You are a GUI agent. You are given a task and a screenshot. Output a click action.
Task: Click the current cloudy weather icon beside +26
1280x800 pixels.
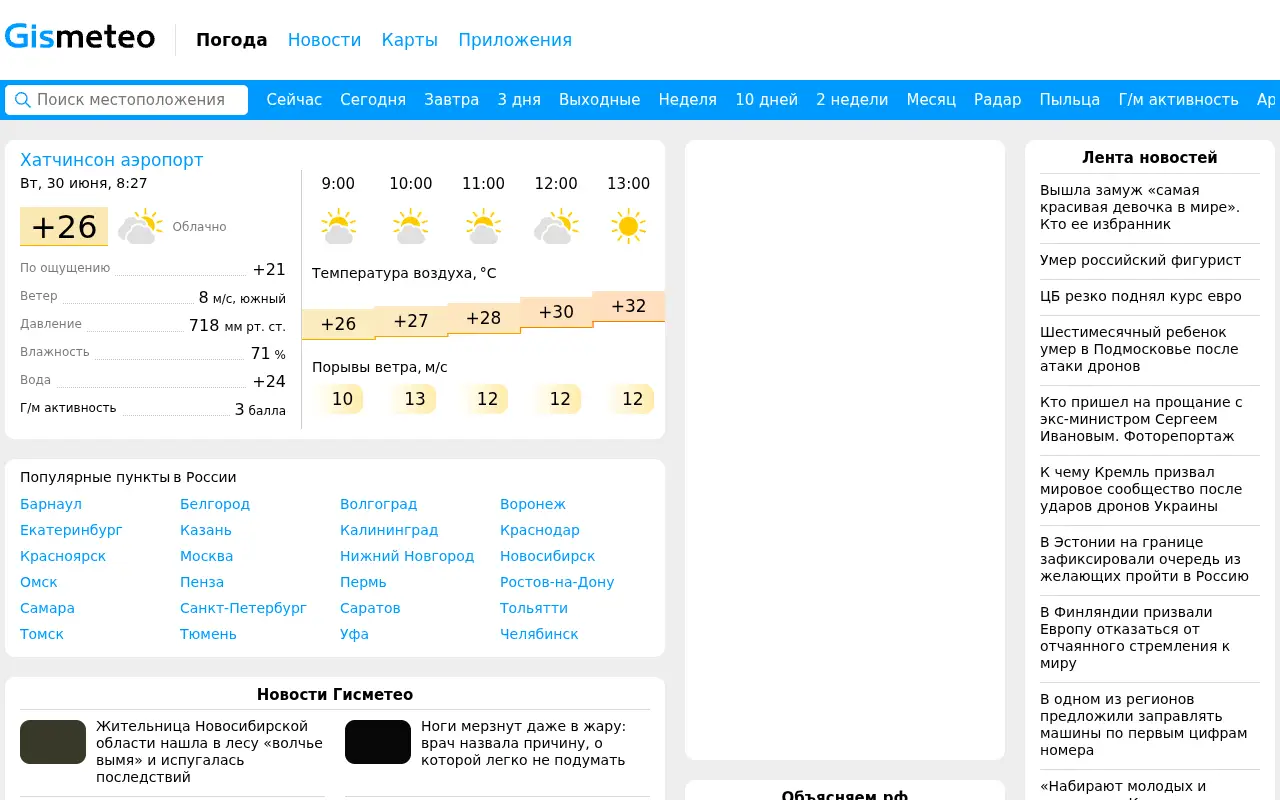[x=140, y=227]
